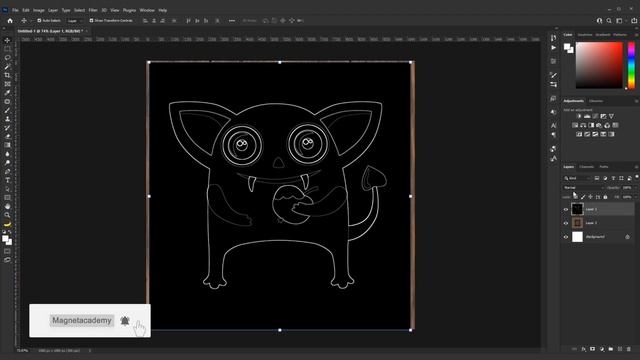Open the layer filter Kind dropdown
Viewport: 640px width, 360px height.
pyautogui.click(x=578, y=178)
